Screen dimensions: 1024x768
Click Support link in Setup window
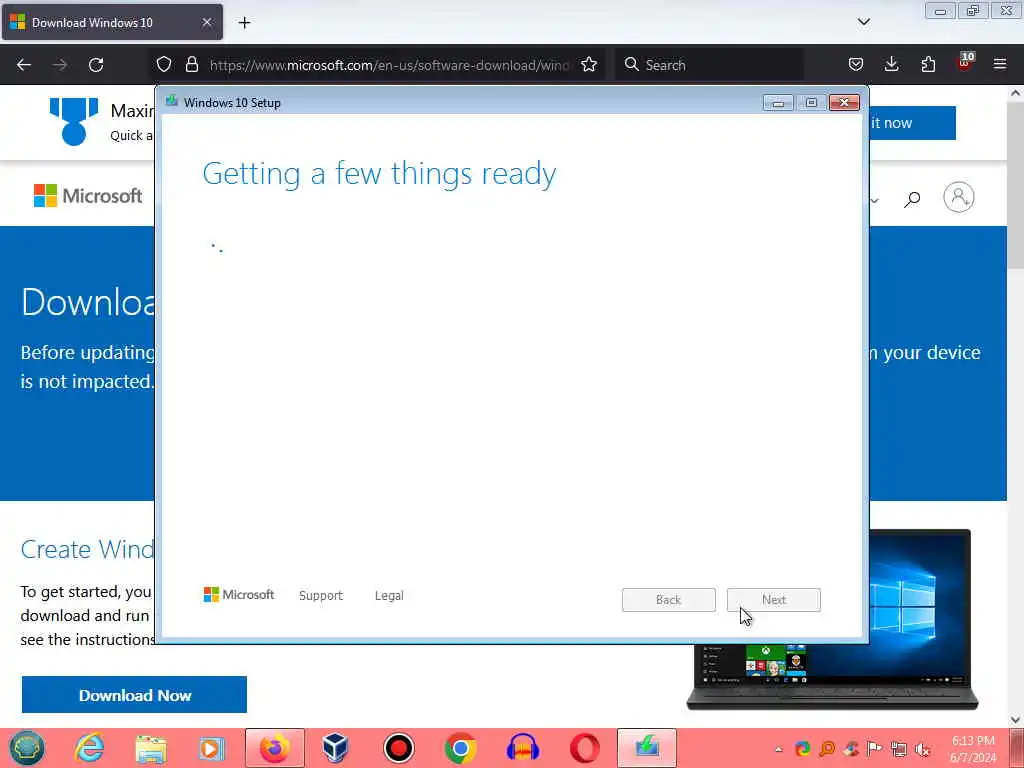click(x=321, y=596)
